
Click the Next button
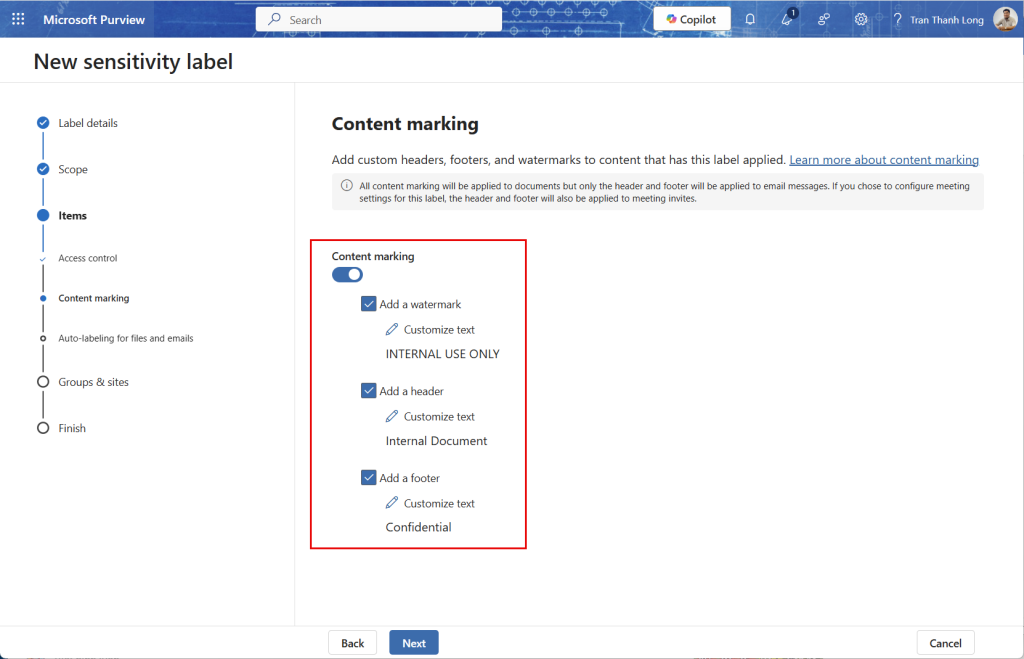pyautogui.click(x=413, y=643)
